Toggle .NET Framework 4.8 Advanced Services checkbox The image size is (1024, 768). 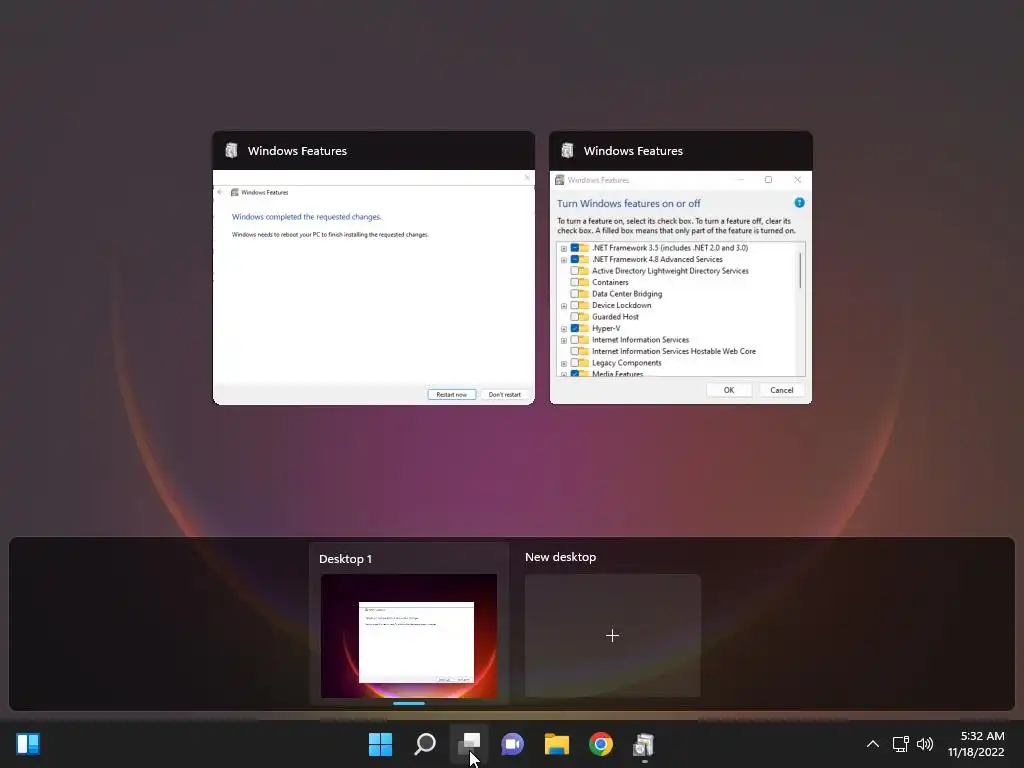pos(575,259)
